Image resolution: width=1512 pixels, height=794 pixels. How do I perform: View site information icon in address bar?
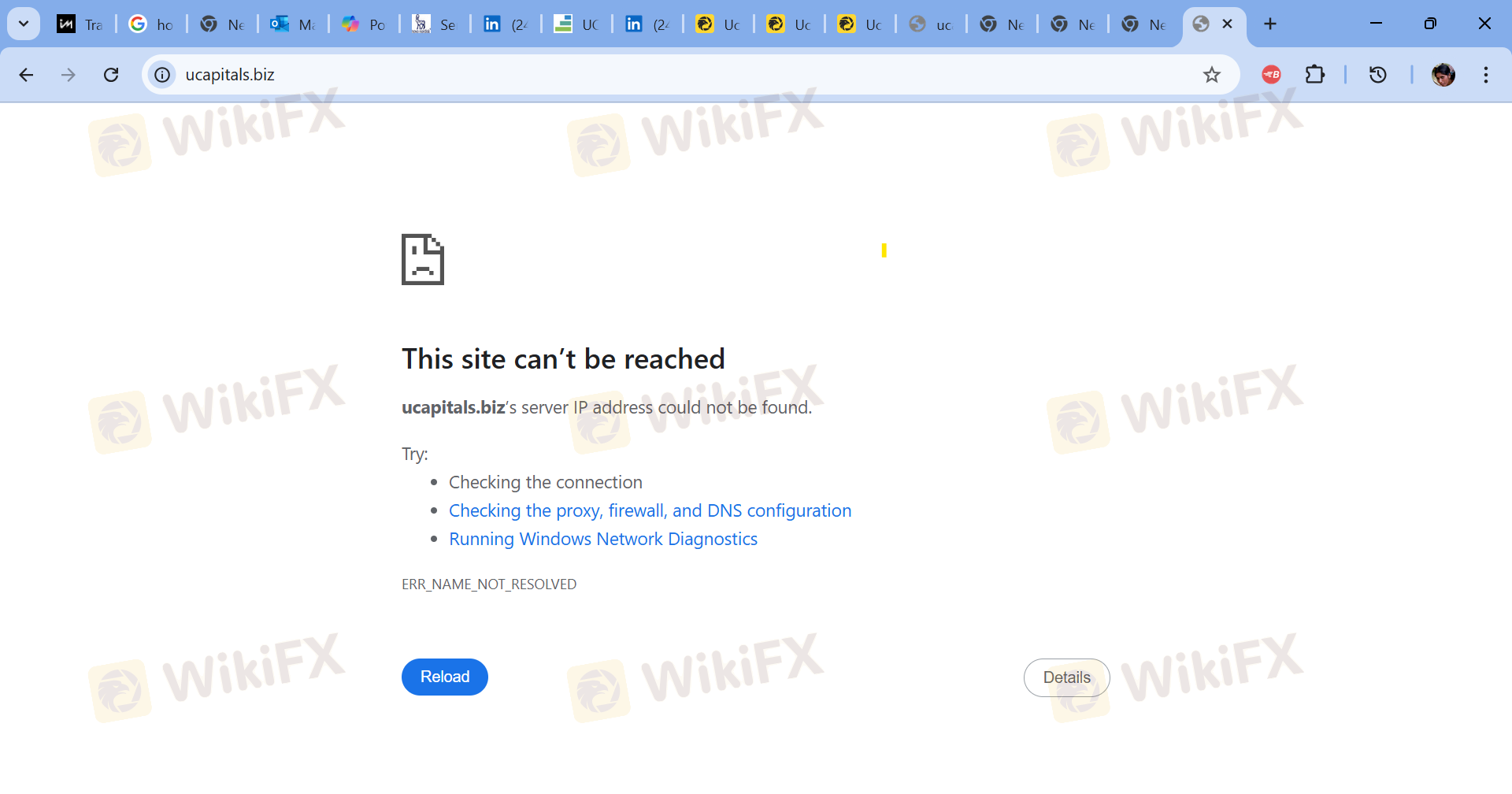[162, 75]
